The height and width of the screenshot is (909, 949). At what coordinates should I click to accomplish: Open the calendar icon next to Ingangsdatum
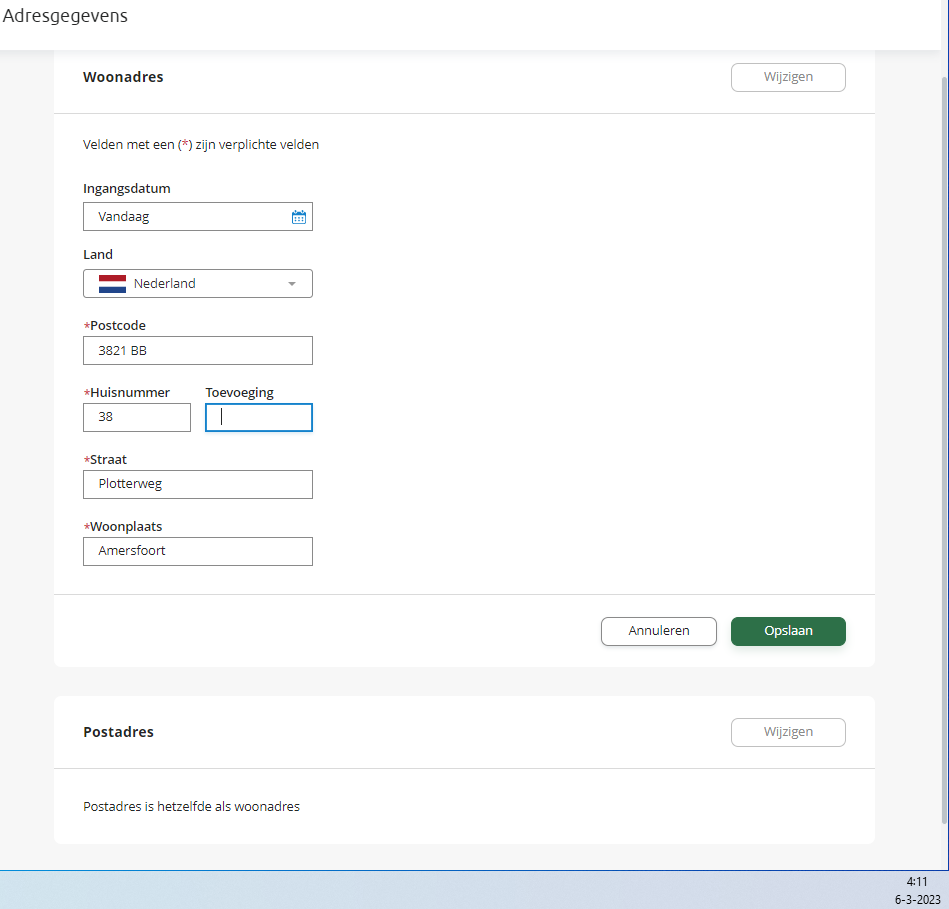pyautogui.click(x=298, y=216)
